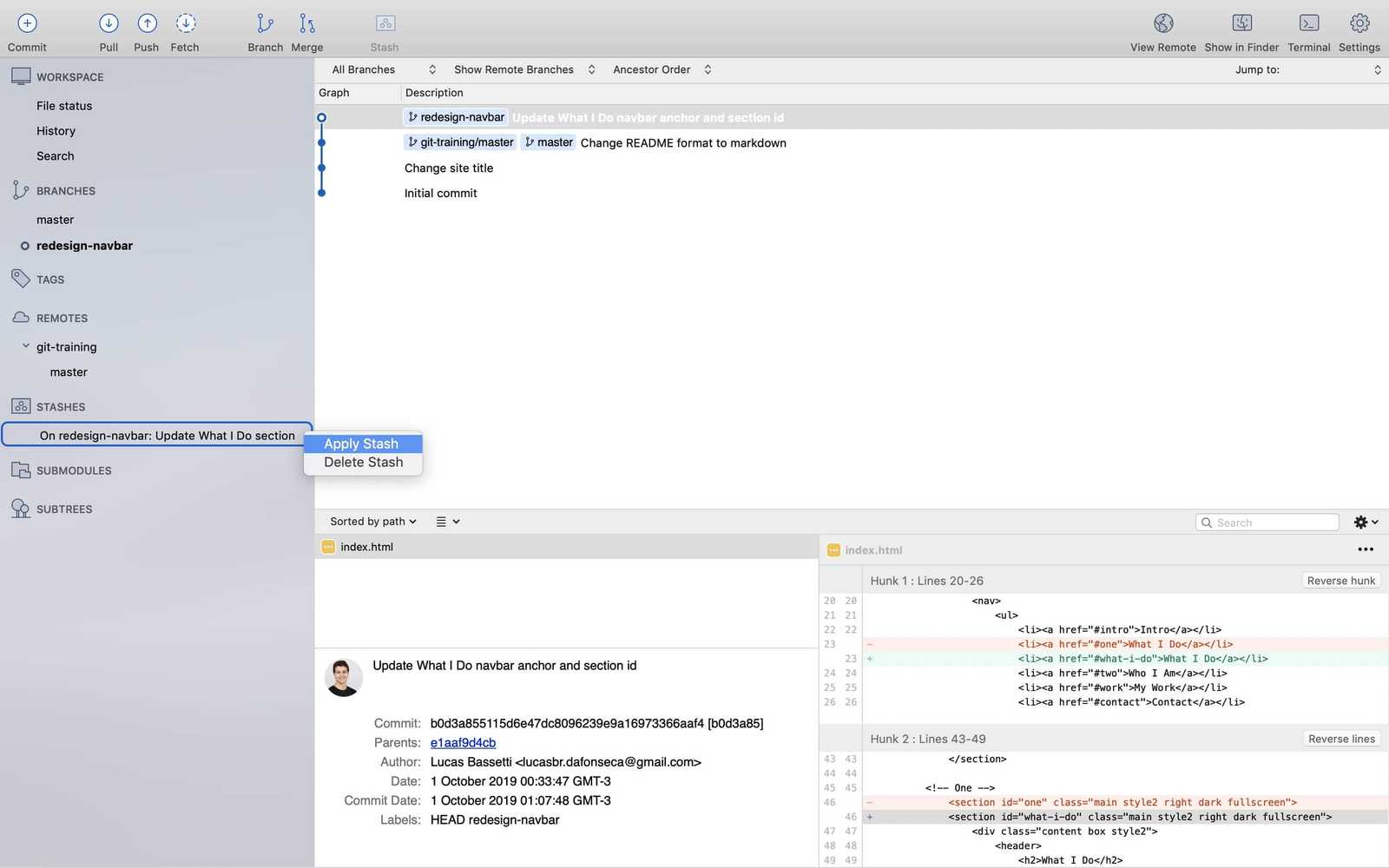The width and height of the screenshot is (1389, 868).
Task: Push commits with the Push toolbar icon
Action: point(146,23)
